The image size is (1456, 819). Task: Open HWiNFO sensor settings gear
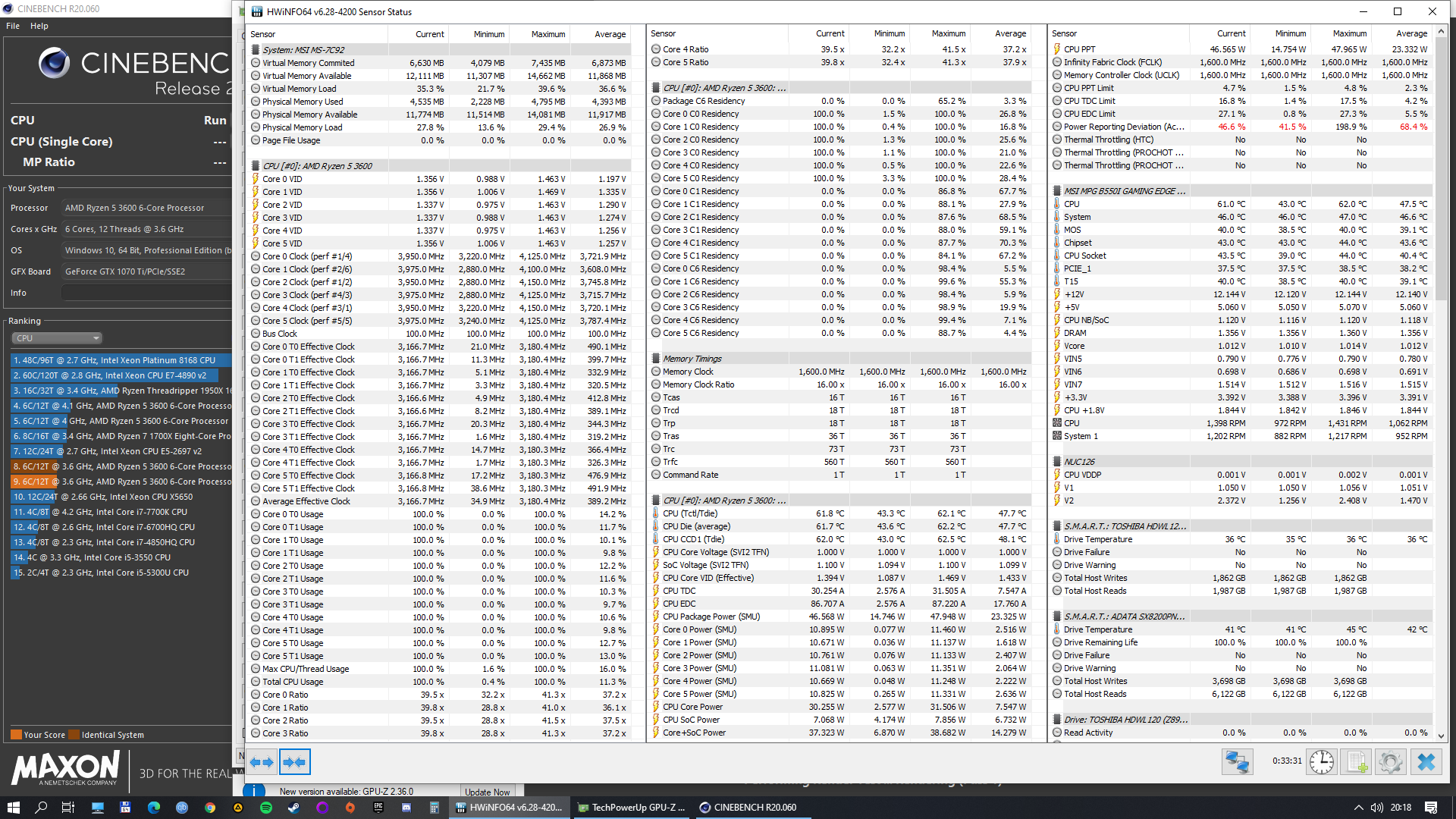pos(1391,761)
